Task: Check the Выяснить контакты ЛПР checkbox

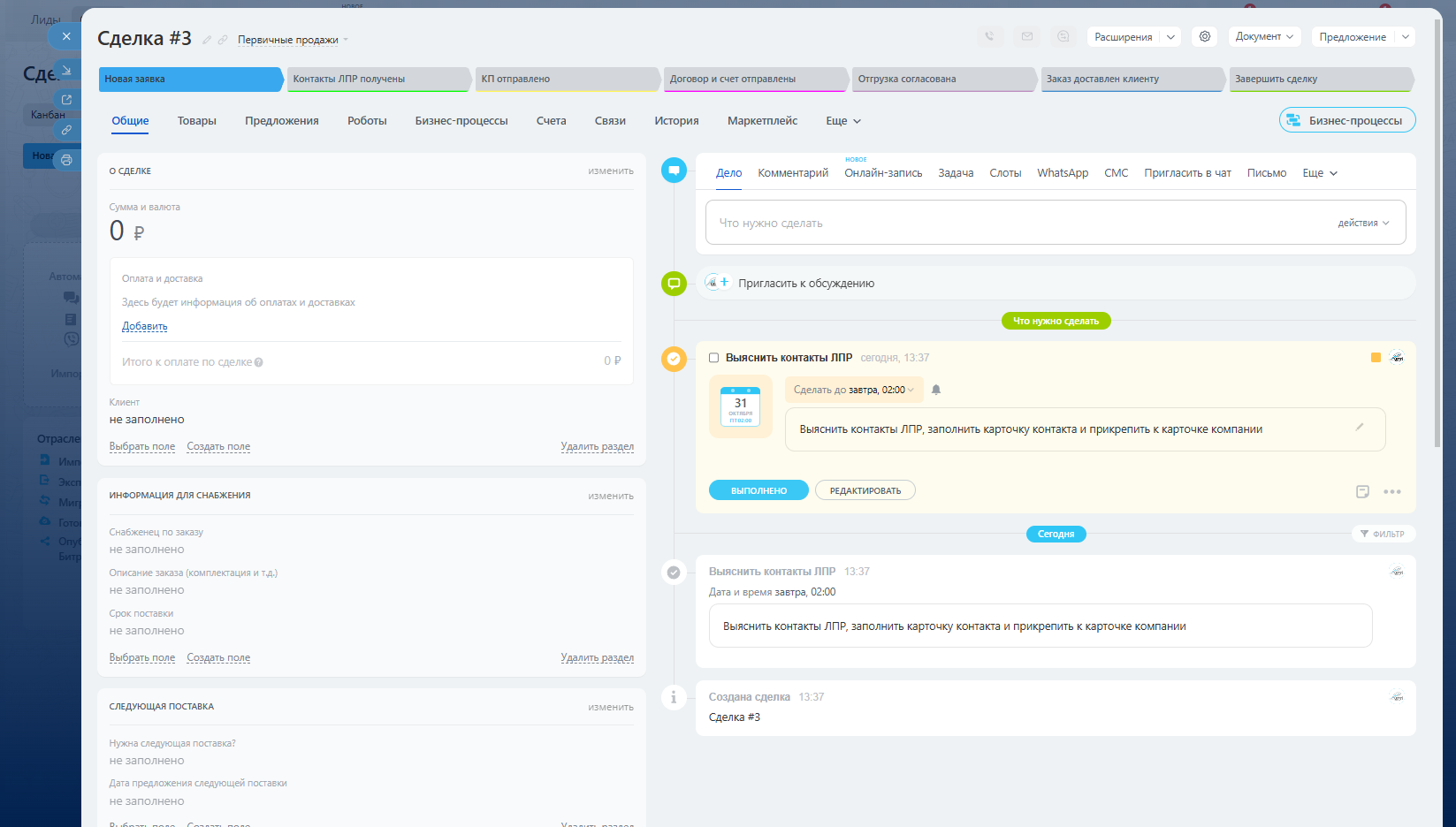Action: point(714,358)
